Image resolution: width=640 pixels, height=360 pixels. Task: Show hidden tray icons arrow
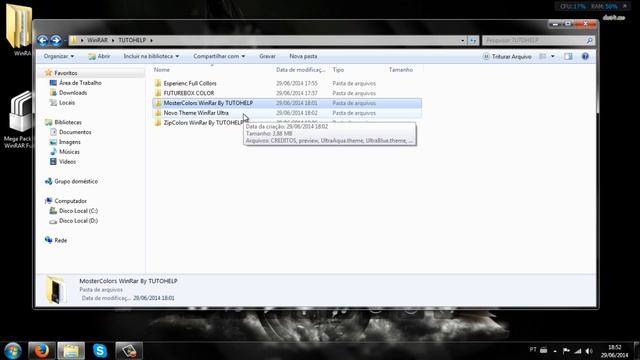[555, 351]
